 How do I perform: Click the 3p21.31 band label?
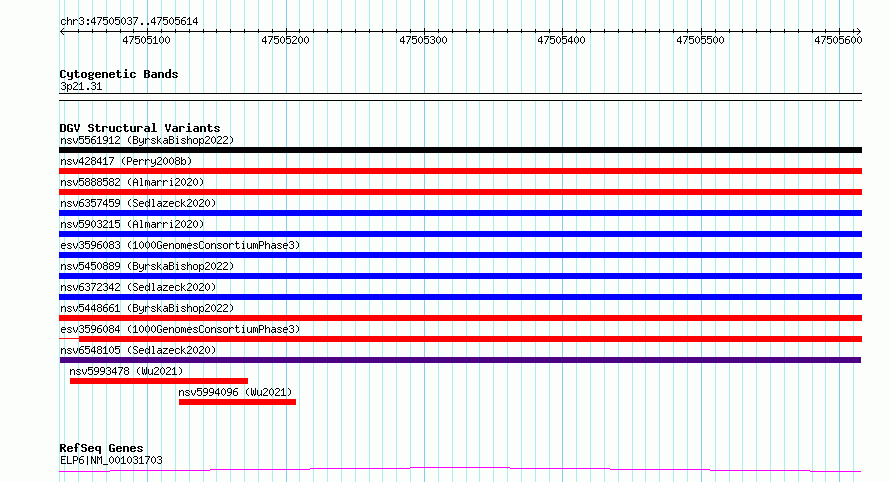pos(81,87)
